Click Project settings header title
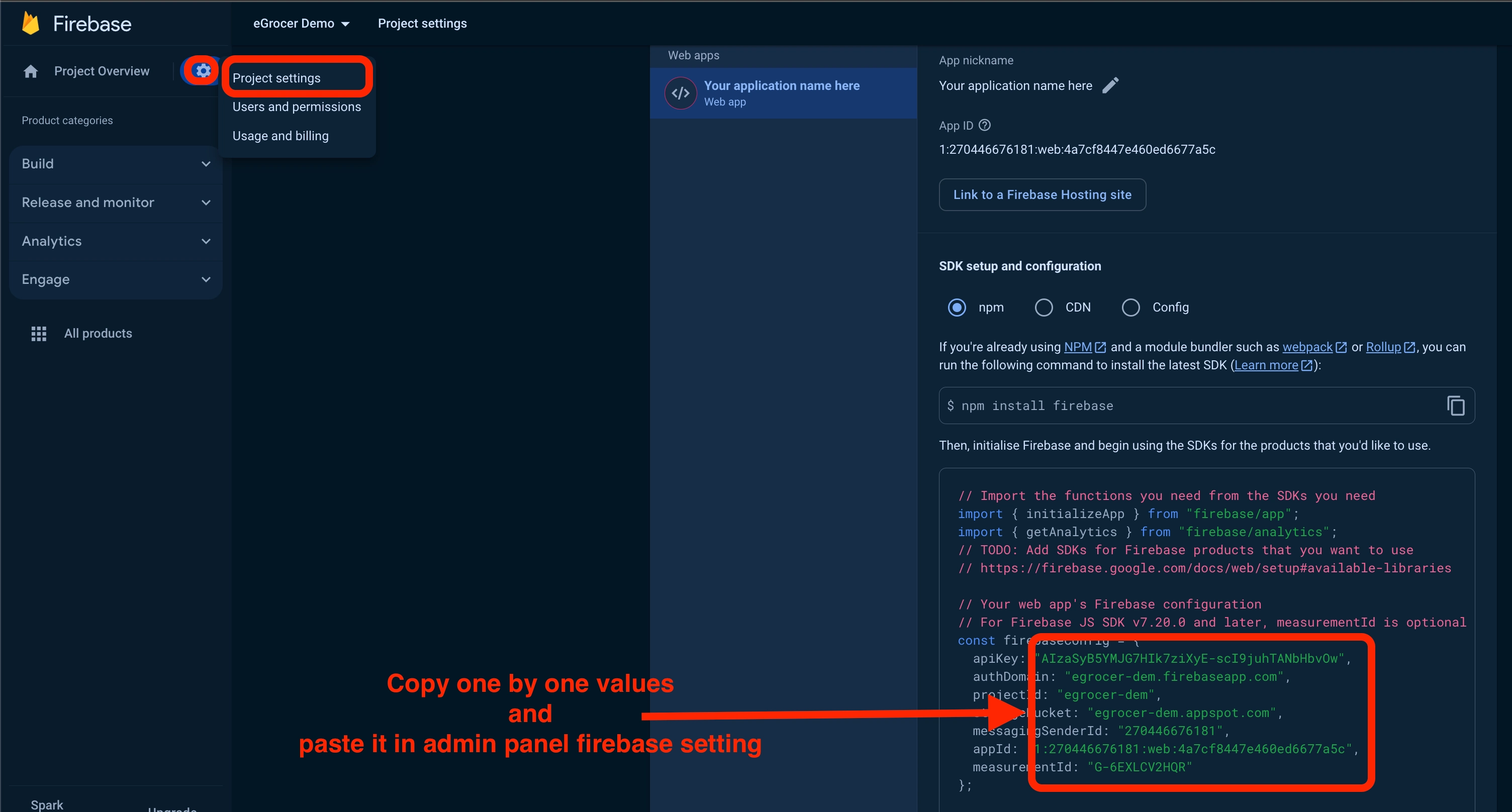The image size is (1512, 812). (422, 24)
